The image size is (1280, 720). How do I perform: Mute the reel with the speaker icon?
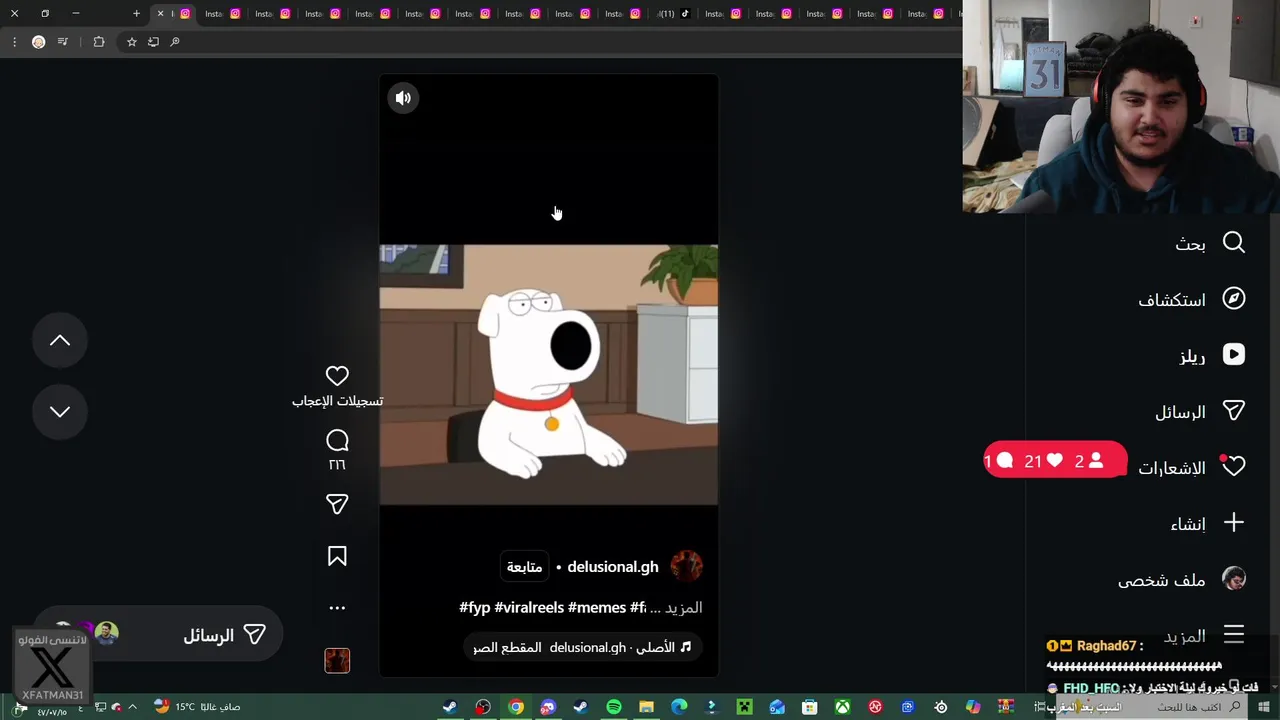403,98
